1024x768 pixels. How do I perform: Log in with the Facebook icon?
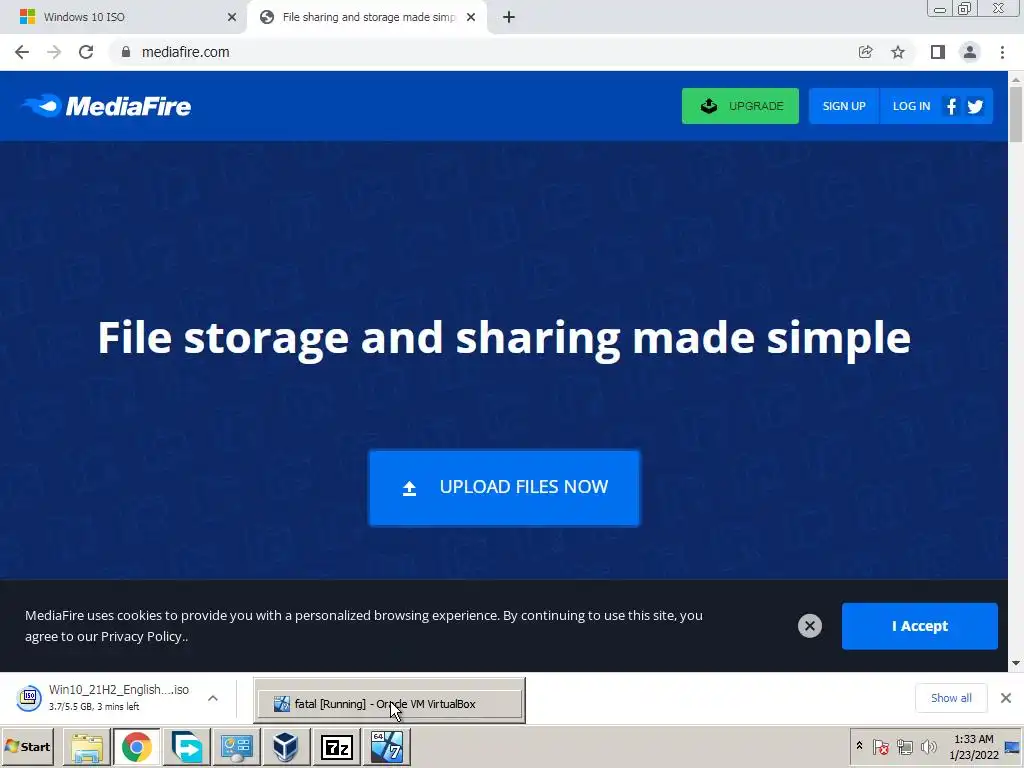click(x=952, y=106)
